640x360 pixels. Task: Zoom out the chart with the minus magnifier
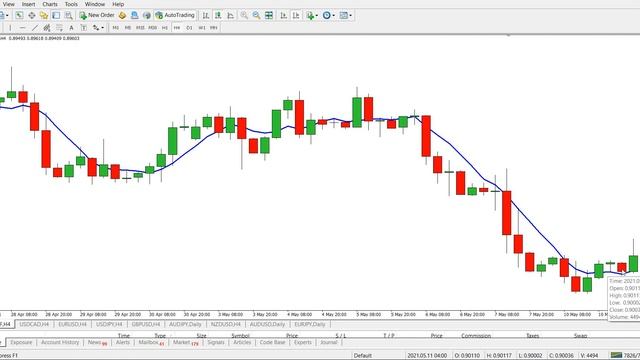(x=256, y=16)
